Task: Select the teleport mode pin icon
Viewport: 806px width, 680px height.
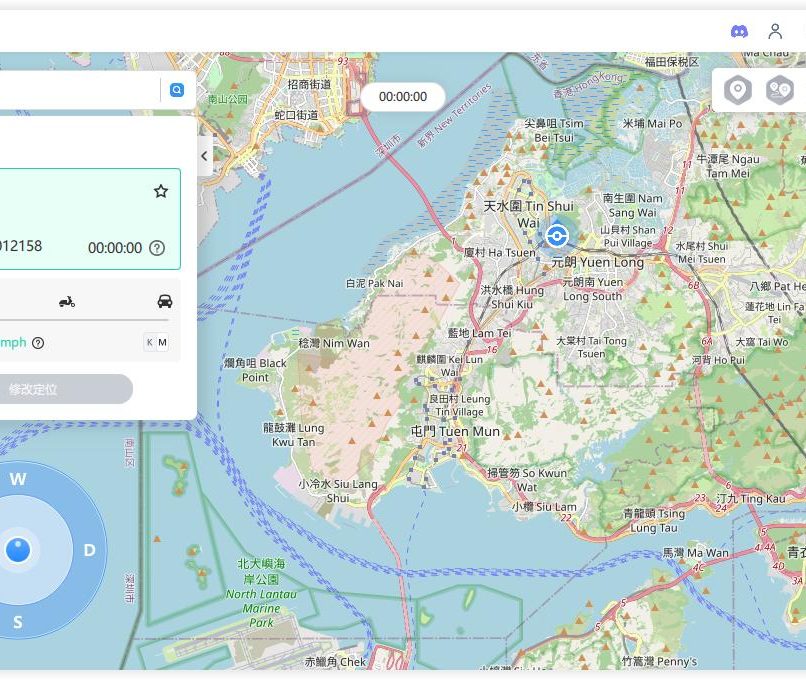Action: 738,90
